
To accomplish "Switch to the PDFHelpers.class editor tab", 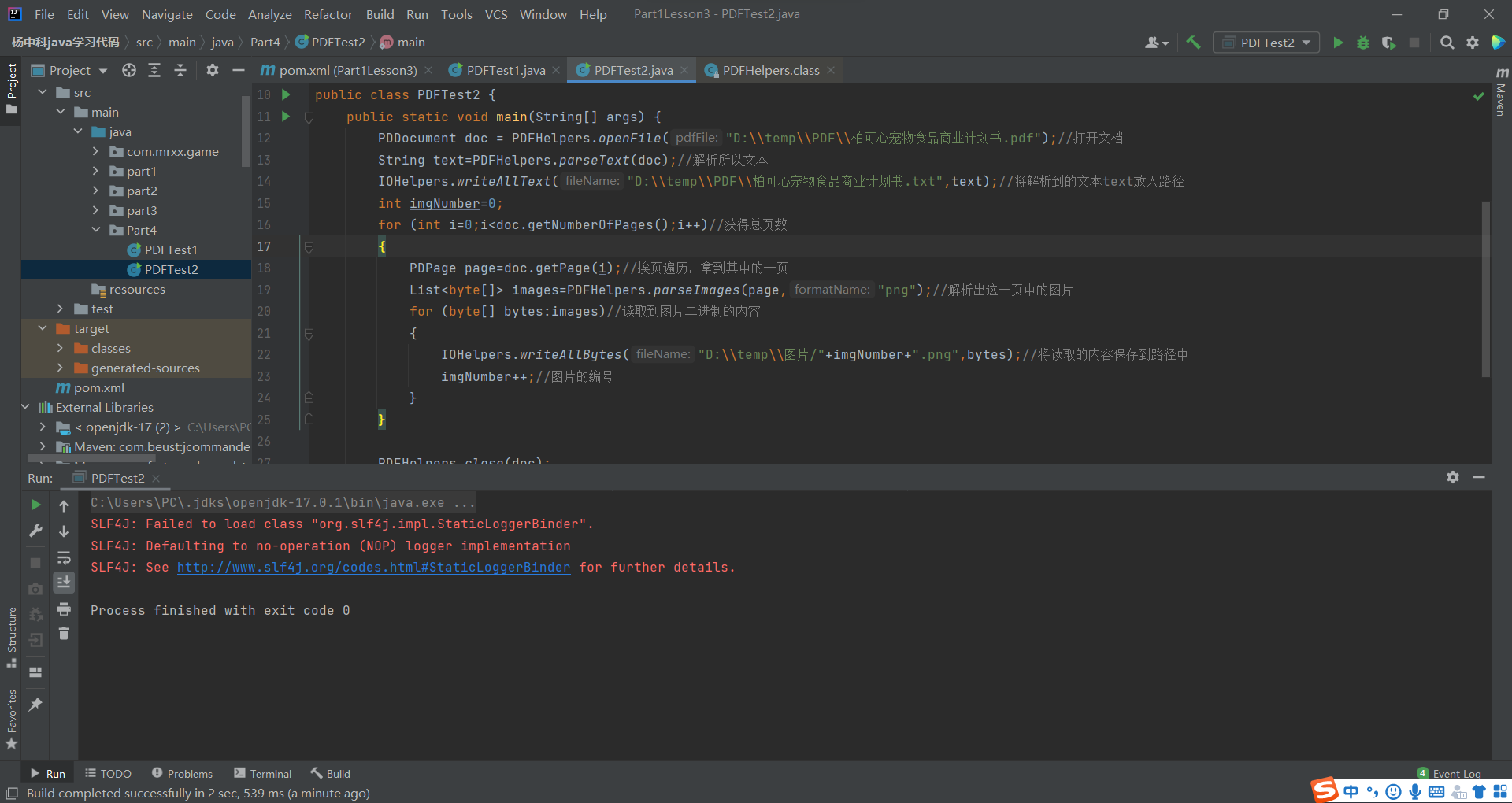I will tap(770, 70).
